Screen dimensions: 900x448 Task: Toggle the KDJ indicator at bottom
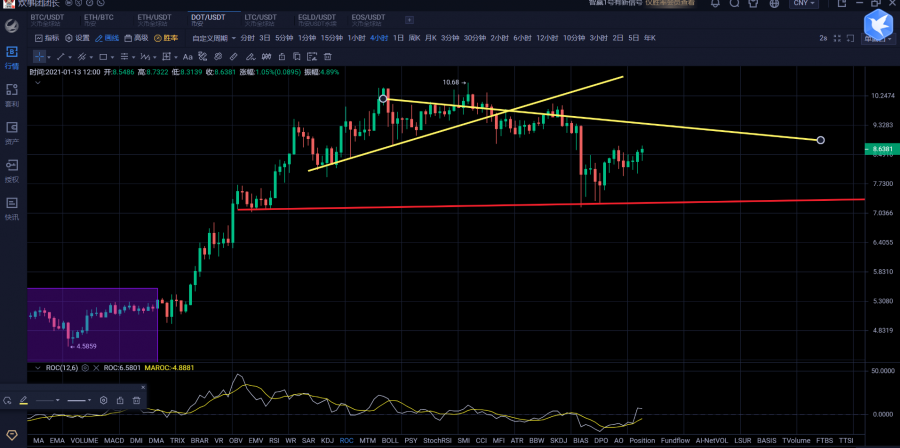point(327,441)
